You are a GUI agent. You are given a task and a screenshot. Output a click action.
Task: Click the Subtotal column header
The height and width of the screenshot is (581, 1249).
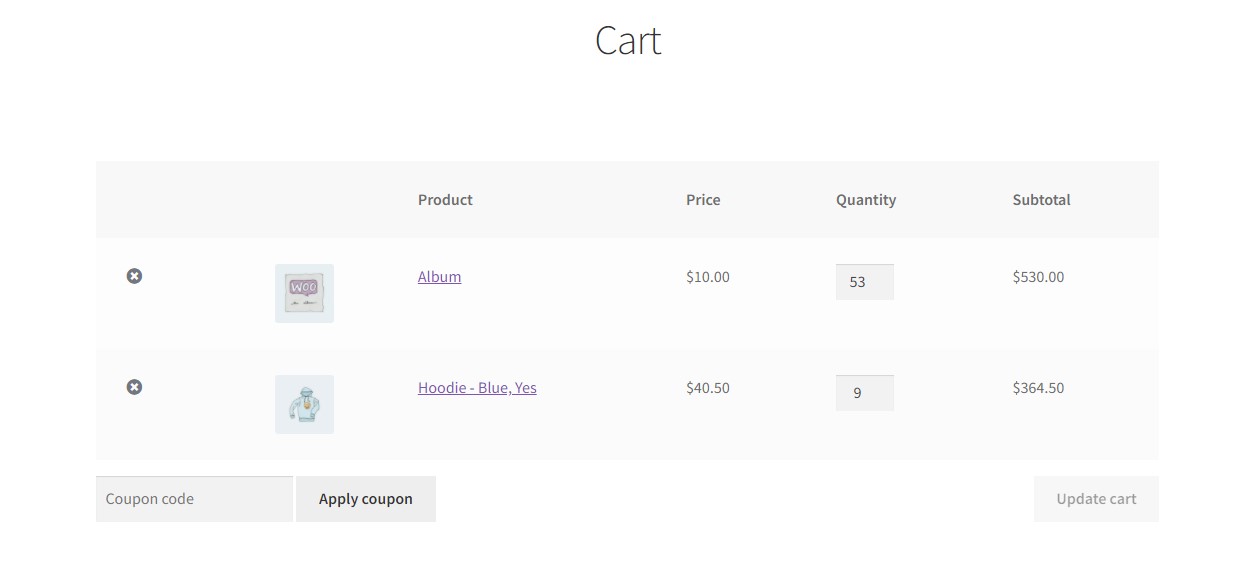(1041, 199)
